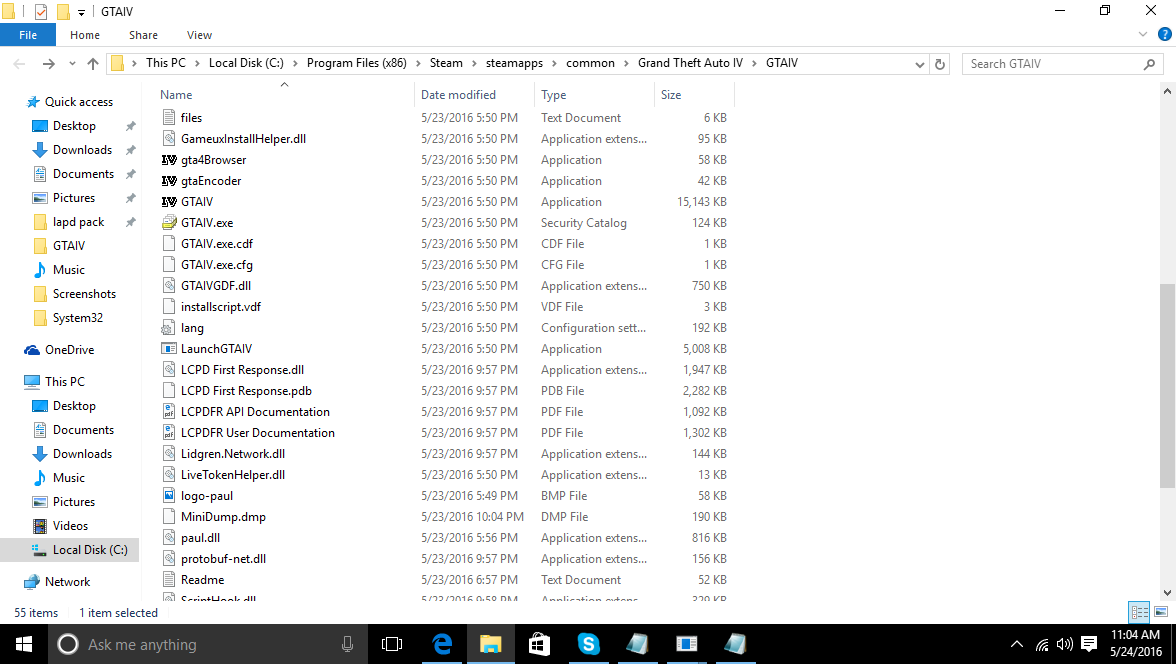Open Quick Access Toolbar customize dropdown
This screenshot has width=1176, height=664.
click(81, 12)
